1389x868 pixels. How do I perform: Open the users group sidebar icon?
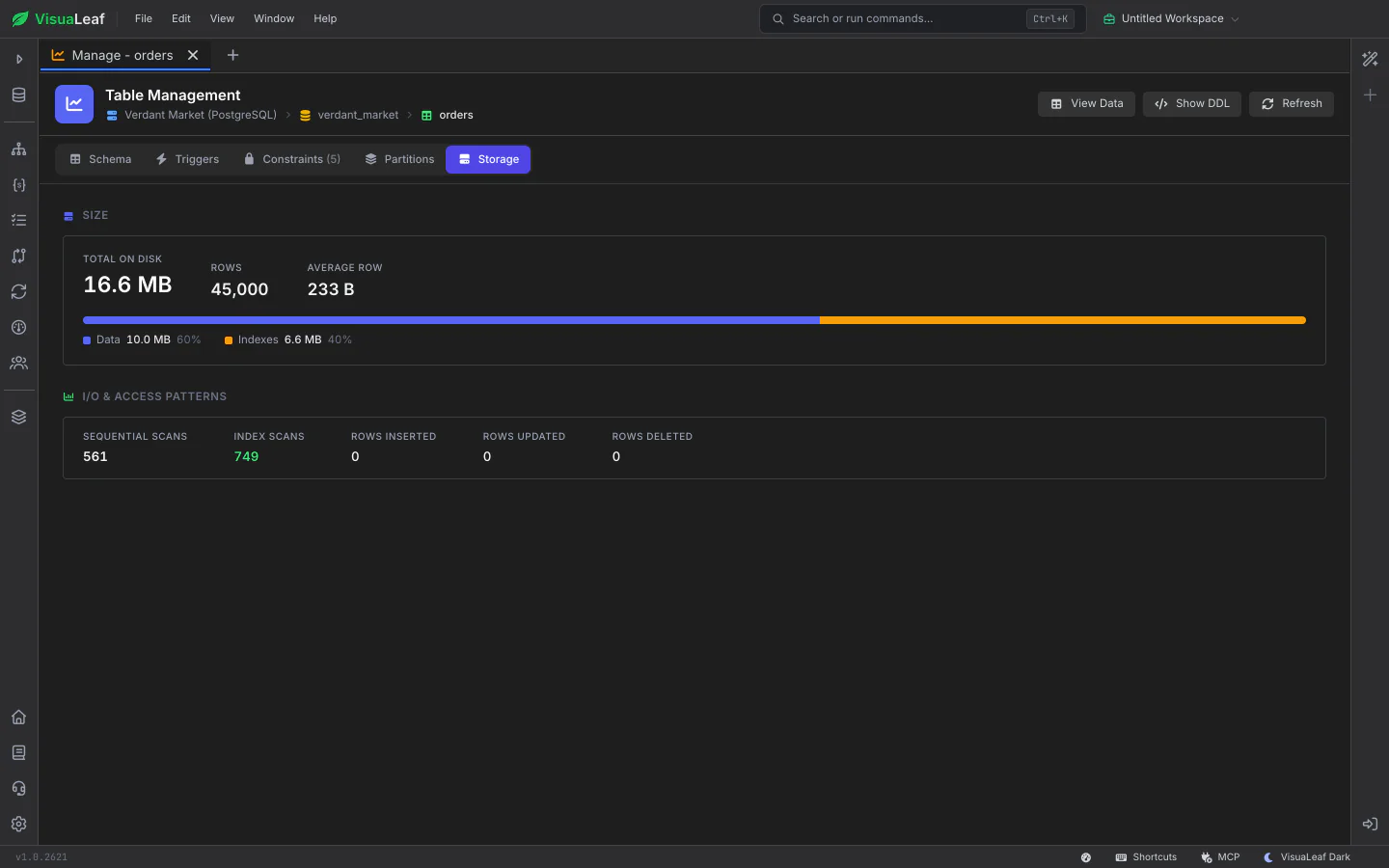18,364
